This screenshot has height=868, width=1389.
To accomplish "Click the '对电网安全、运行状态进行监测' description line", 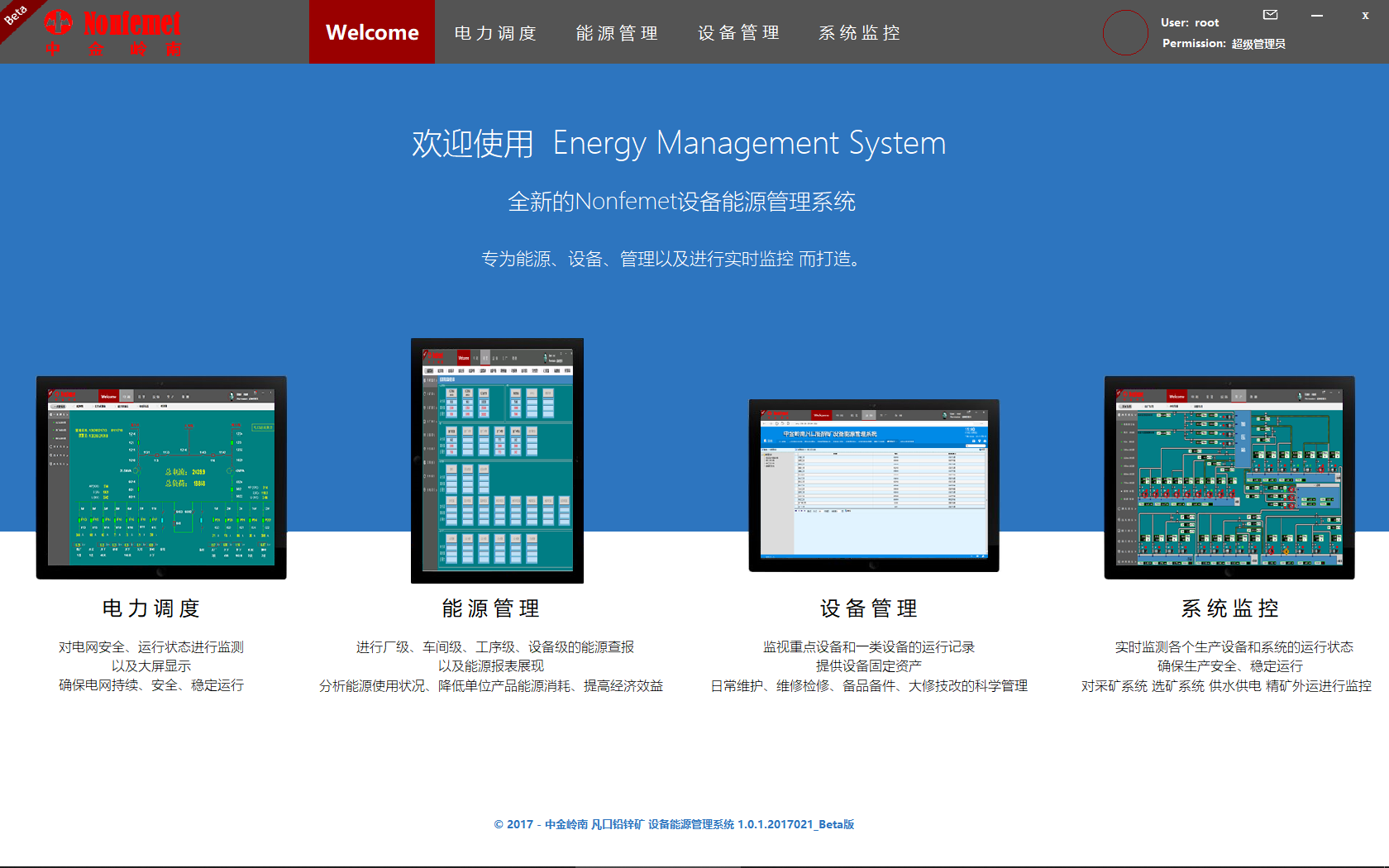I will point(151,646).
